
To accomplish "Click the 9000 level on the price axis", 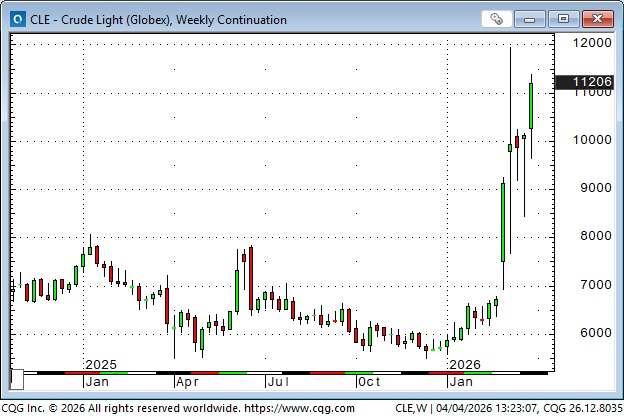I will point(590,188).
